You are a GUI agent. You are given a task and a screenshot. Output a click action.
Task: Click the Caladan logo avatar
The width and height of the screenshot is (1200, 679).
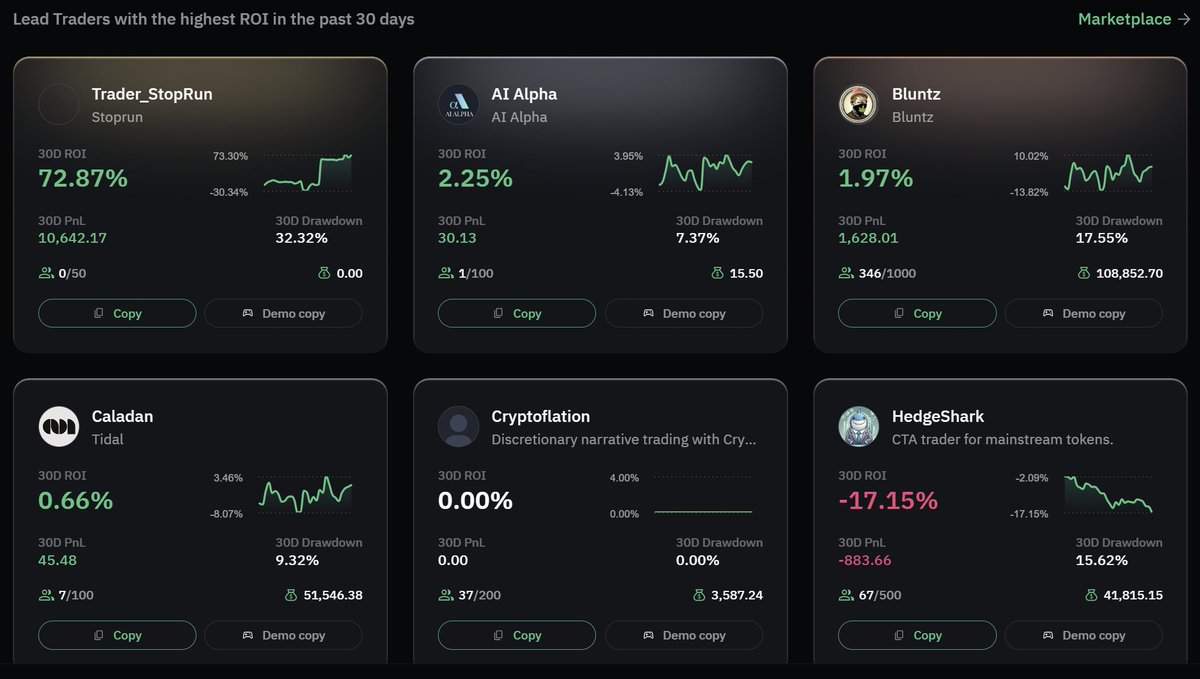[x=58, y=427]
